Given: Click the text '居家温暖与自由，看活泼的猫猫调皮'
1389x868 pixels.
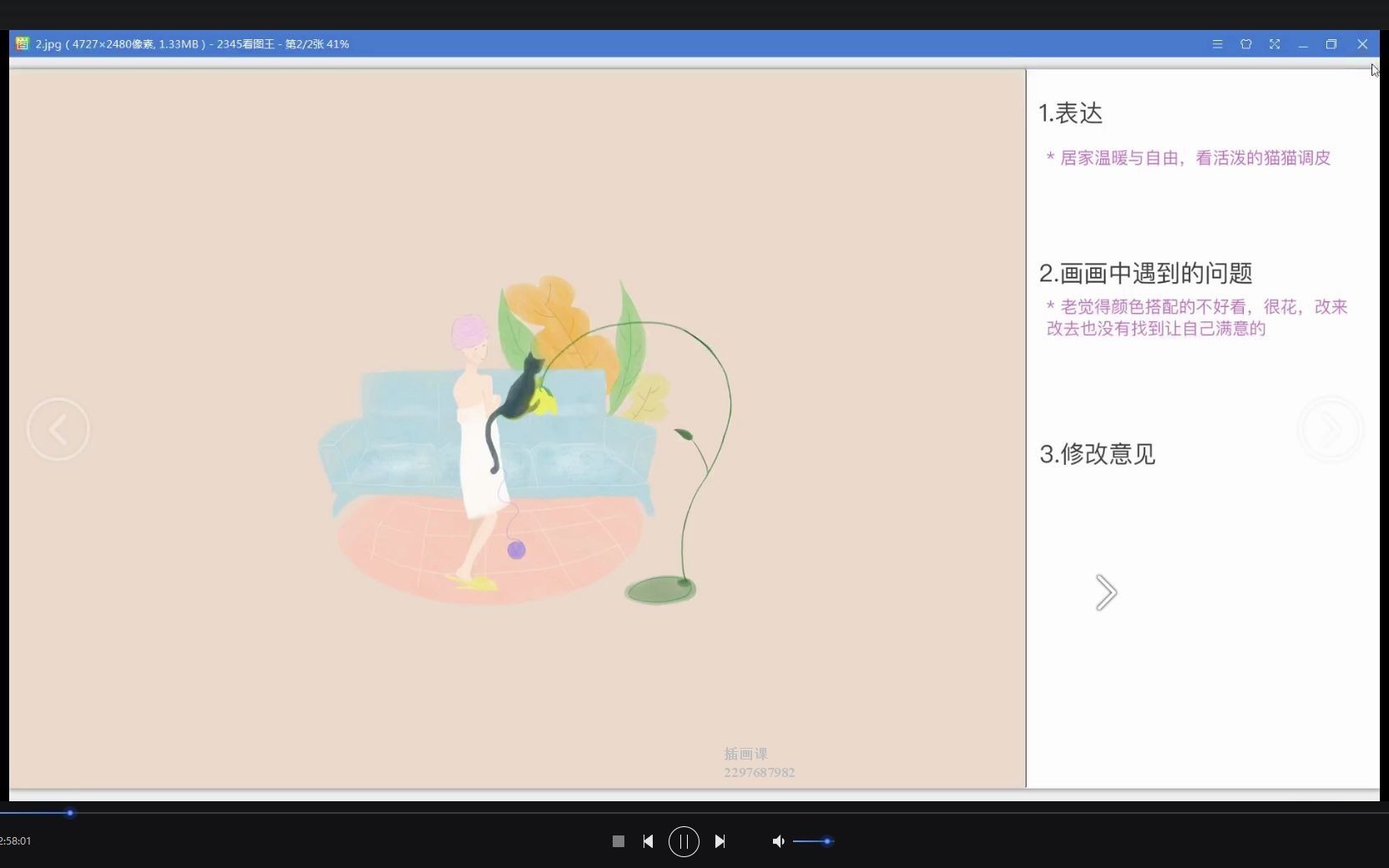Looking at the screenshot, I should 1195,158.
